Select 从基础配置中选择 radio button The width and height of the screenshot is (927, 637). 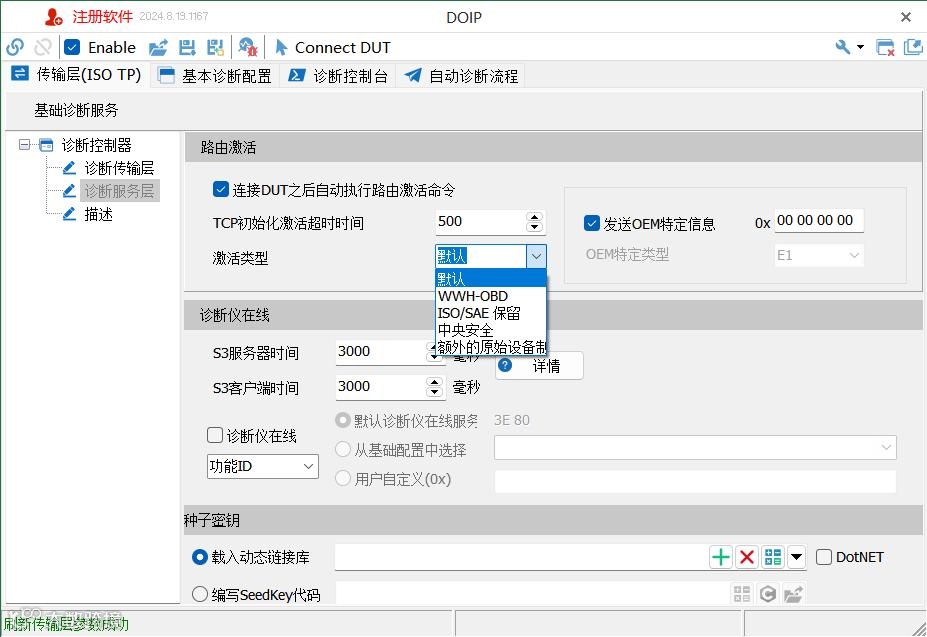(x=343, y=450)
